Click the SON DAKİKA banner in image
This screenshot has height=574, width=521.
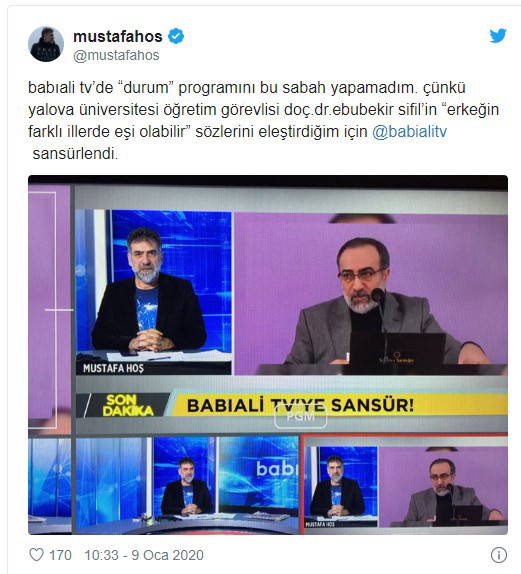click(128, 405)
